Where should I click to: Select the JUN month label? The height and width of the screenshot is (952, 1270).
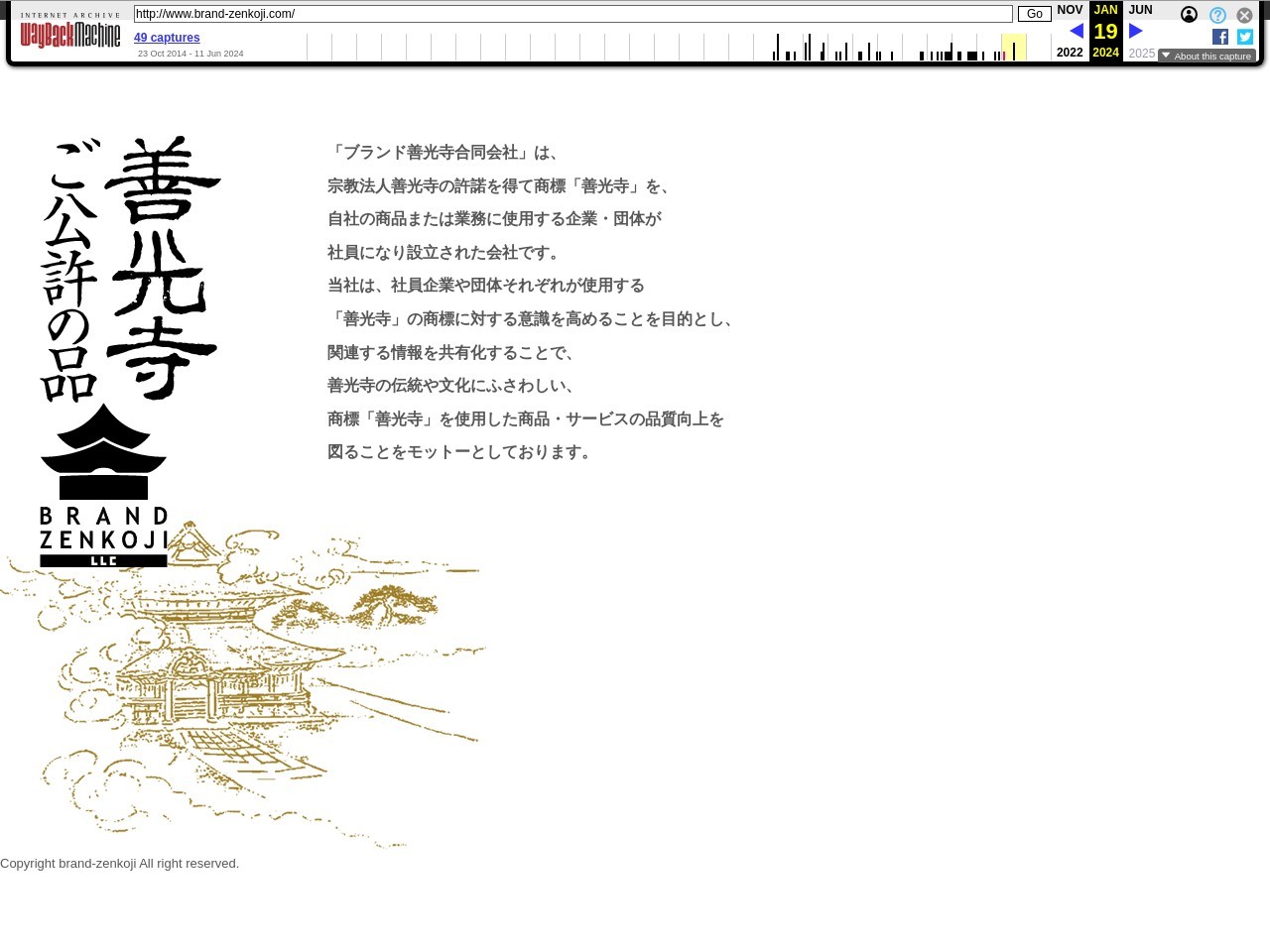pyautogui.click(x=1140, y=10)
